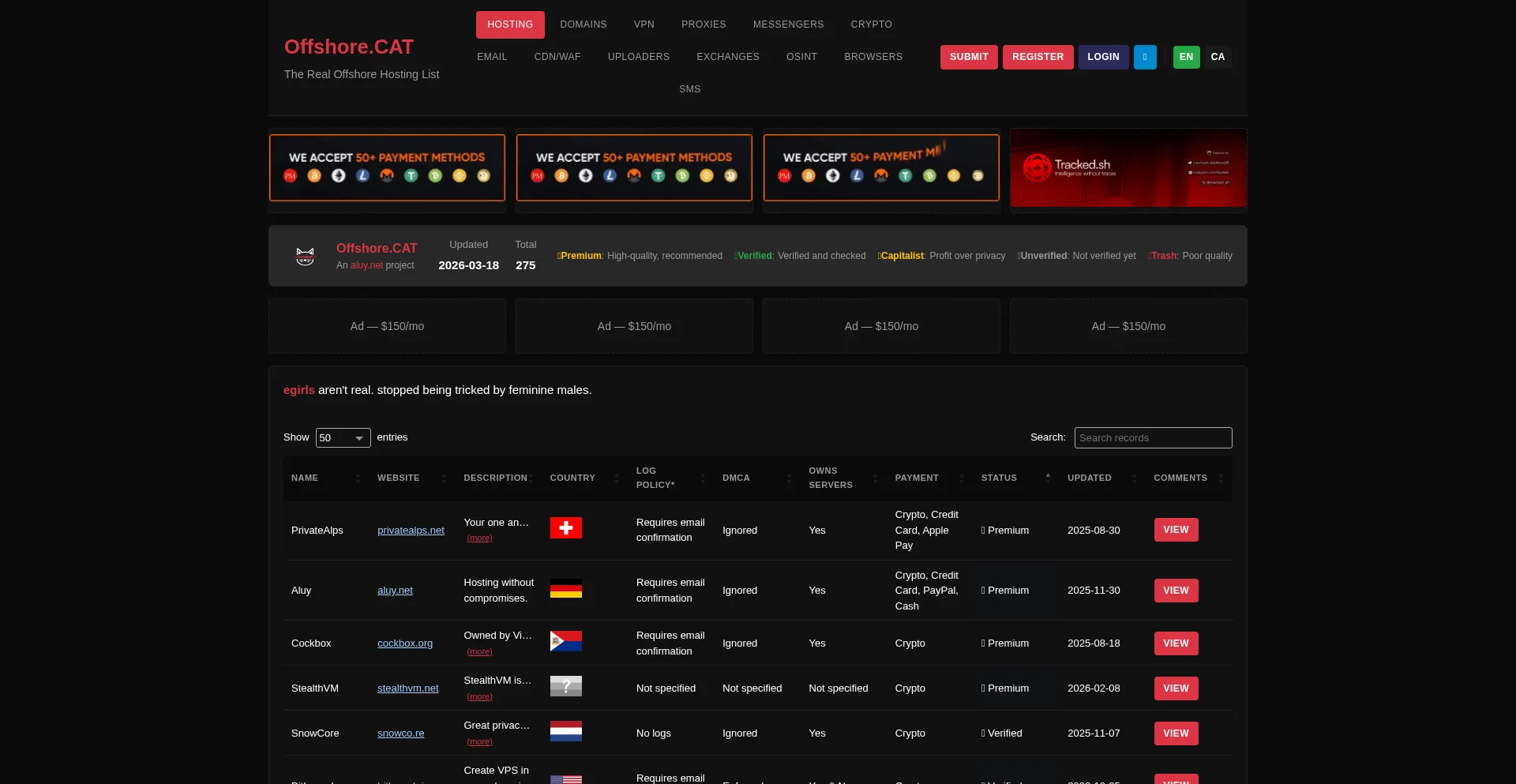Select the EN language button

1186,57
